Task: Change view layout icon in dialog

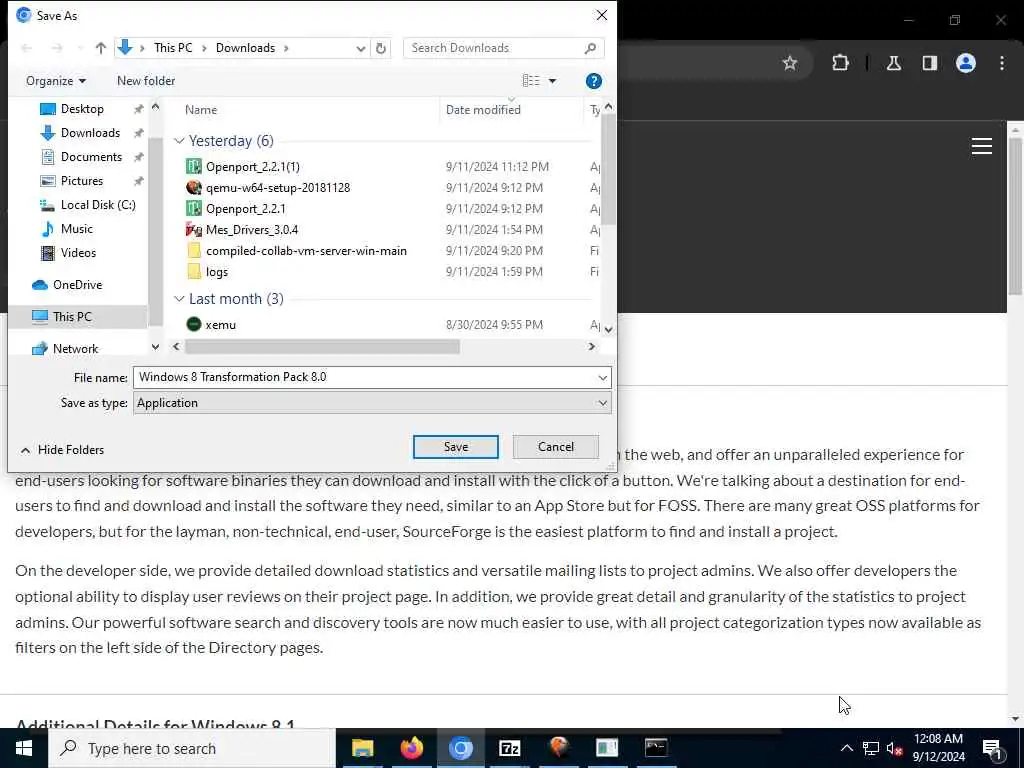Action: tap(531, 80)
